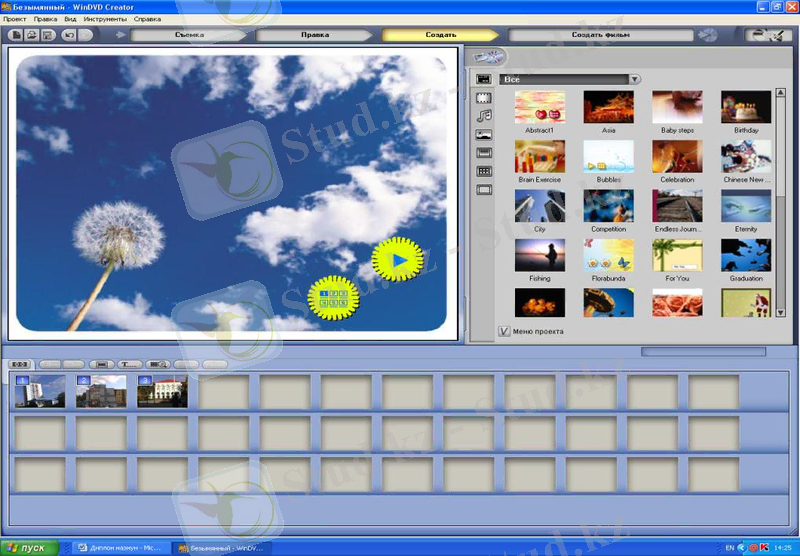Screen dimensions: 800x556
Task: Click the save project toolbar icon
Action: pos(47,35)
